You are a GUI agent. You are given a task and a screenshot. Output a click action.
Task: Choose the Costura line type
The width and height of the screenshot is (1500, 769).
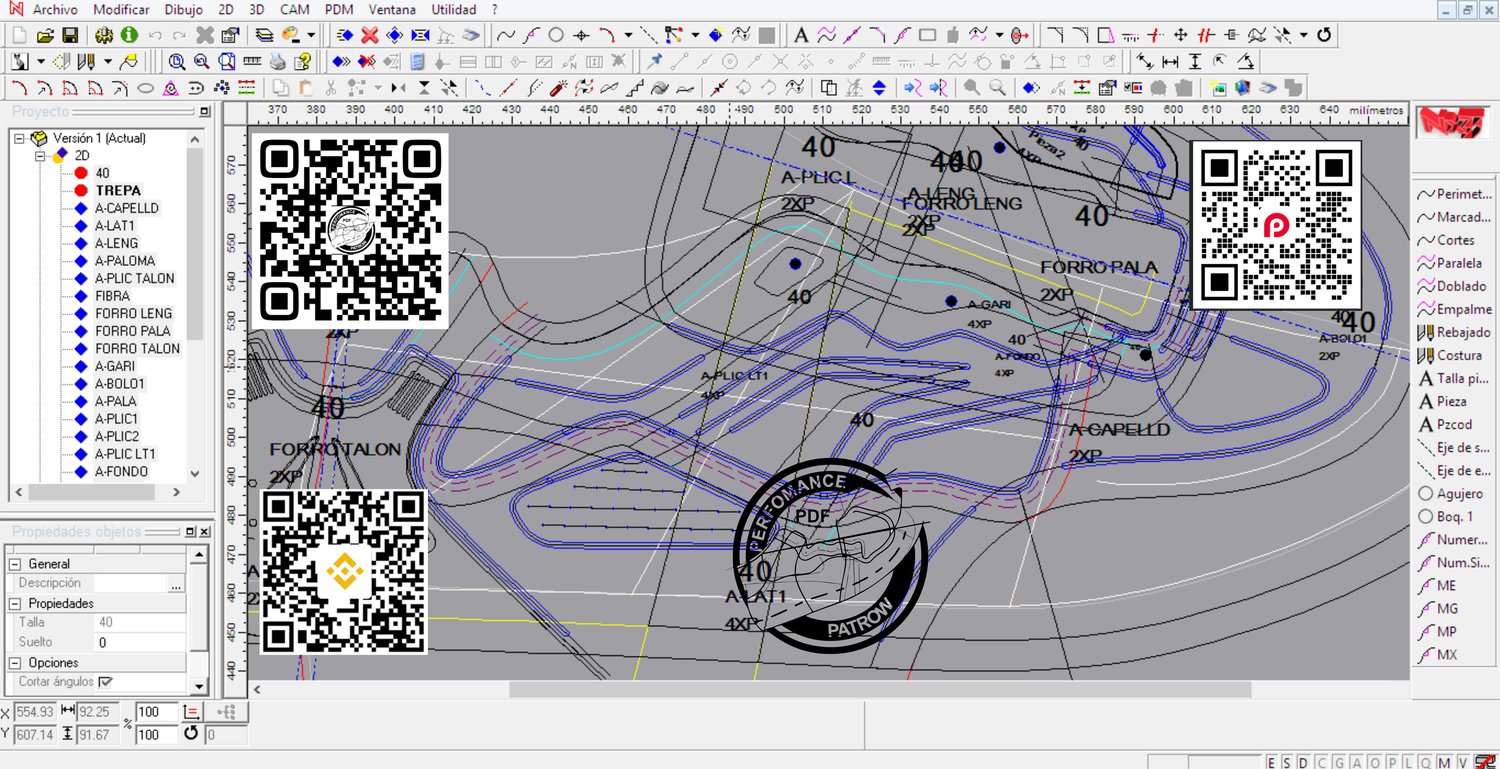(x=1450, y=355)
